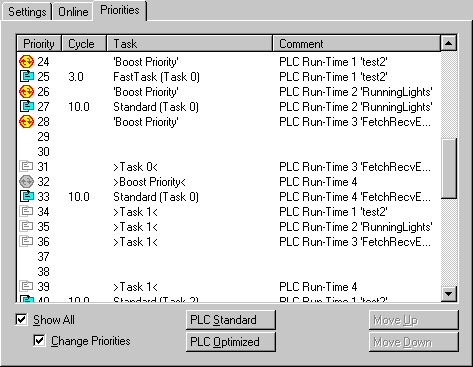This screenshot has width=473, height=367.
Task: Select Standard (Task 0) at priority 33
Action: tap(156, 197)
